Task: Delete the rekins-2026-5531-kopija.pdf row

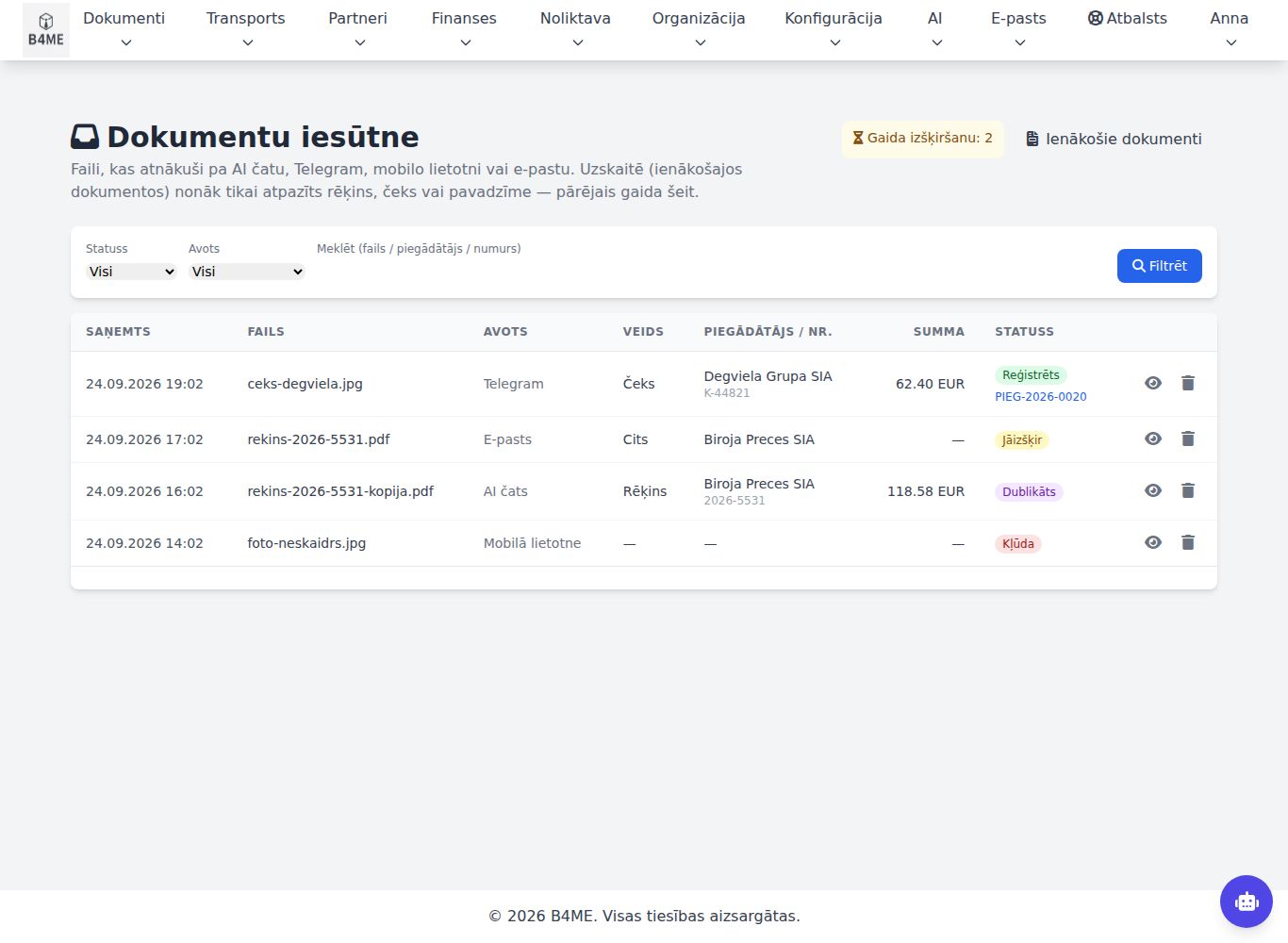Action: tap(1188, 490)
